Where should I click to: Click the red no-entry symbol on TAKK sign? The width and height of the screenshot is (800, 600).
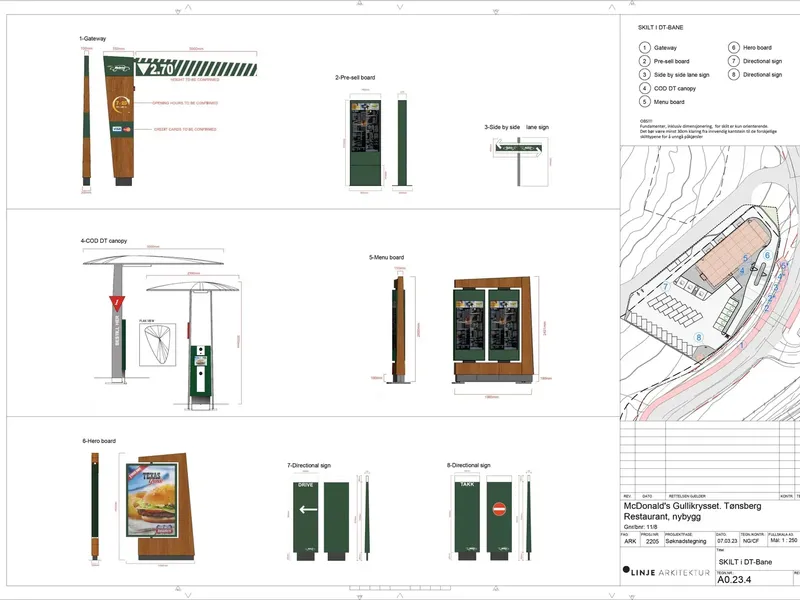pyautogui.click(x=499, y=509)
